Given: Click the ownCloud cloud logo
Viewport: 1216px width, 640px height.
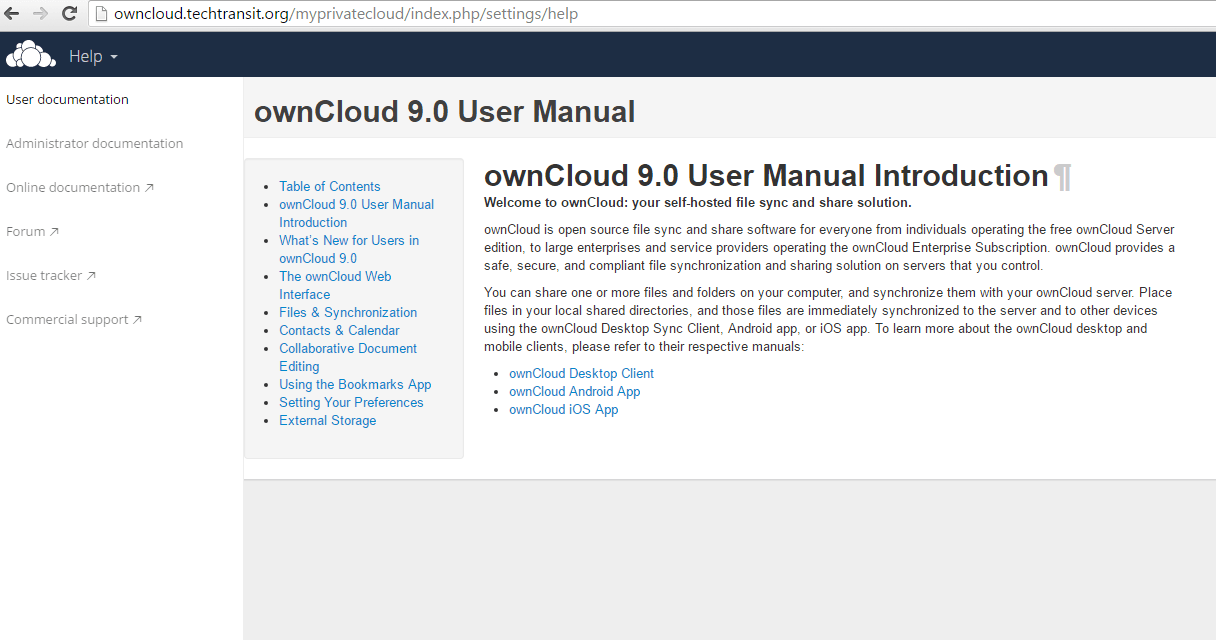Looking at the screenshot, I should 30,55.
